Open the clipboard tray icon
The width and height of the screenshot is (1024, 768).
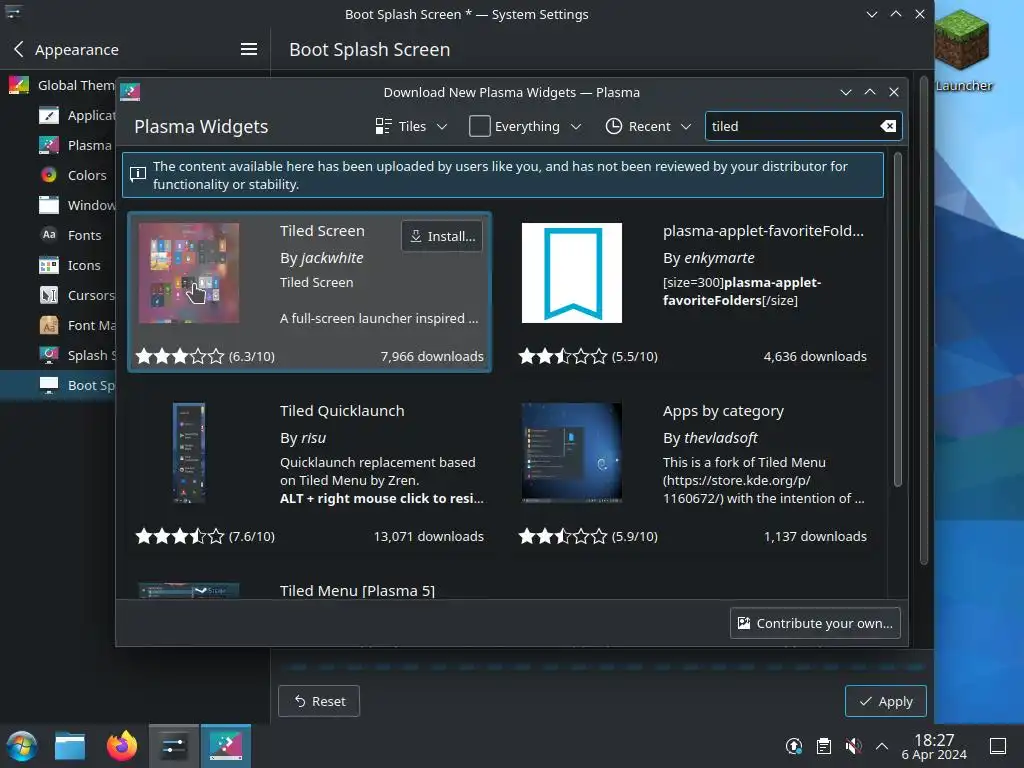click(x=824, y=746)
